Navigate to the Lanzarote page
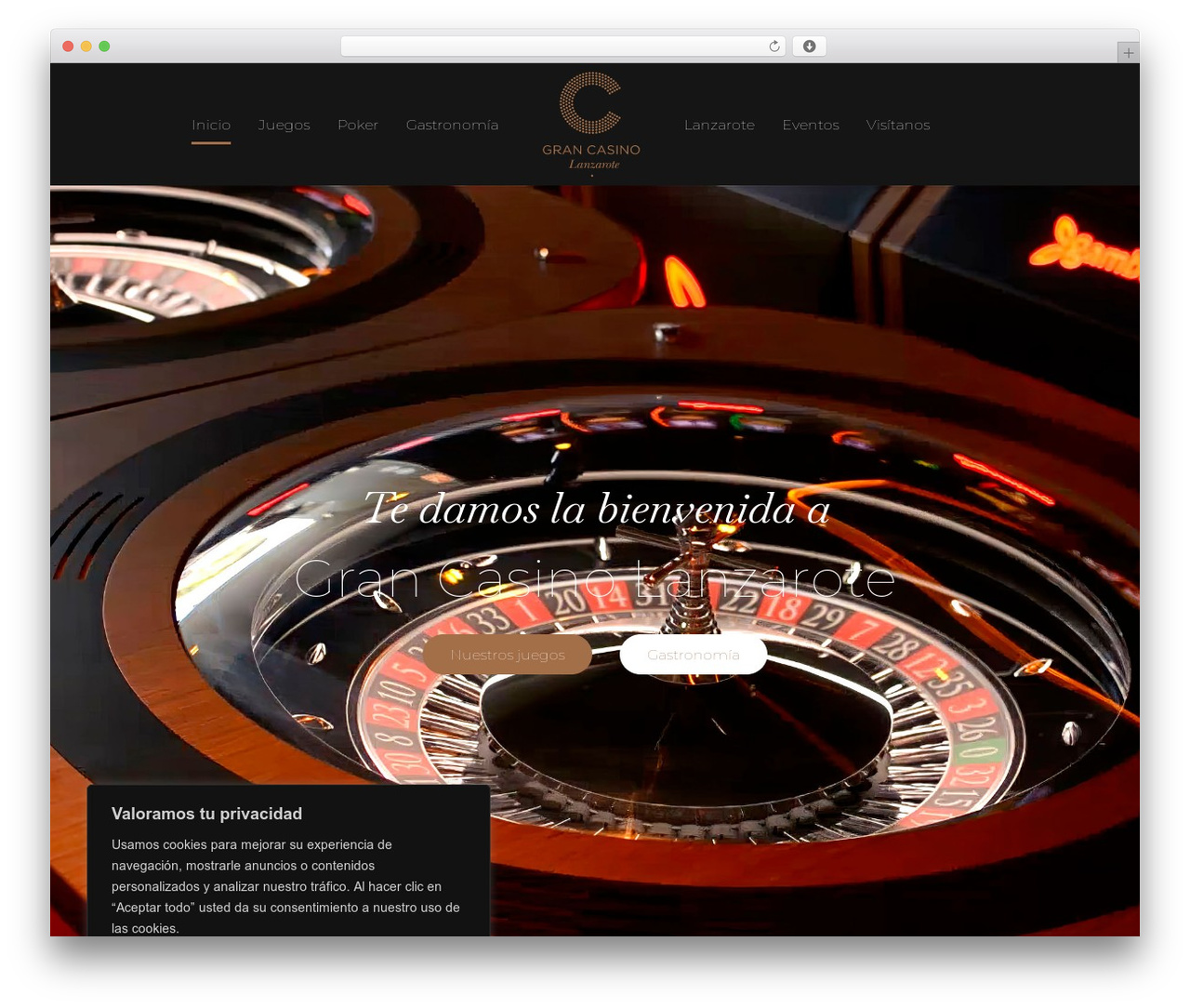 720,125
